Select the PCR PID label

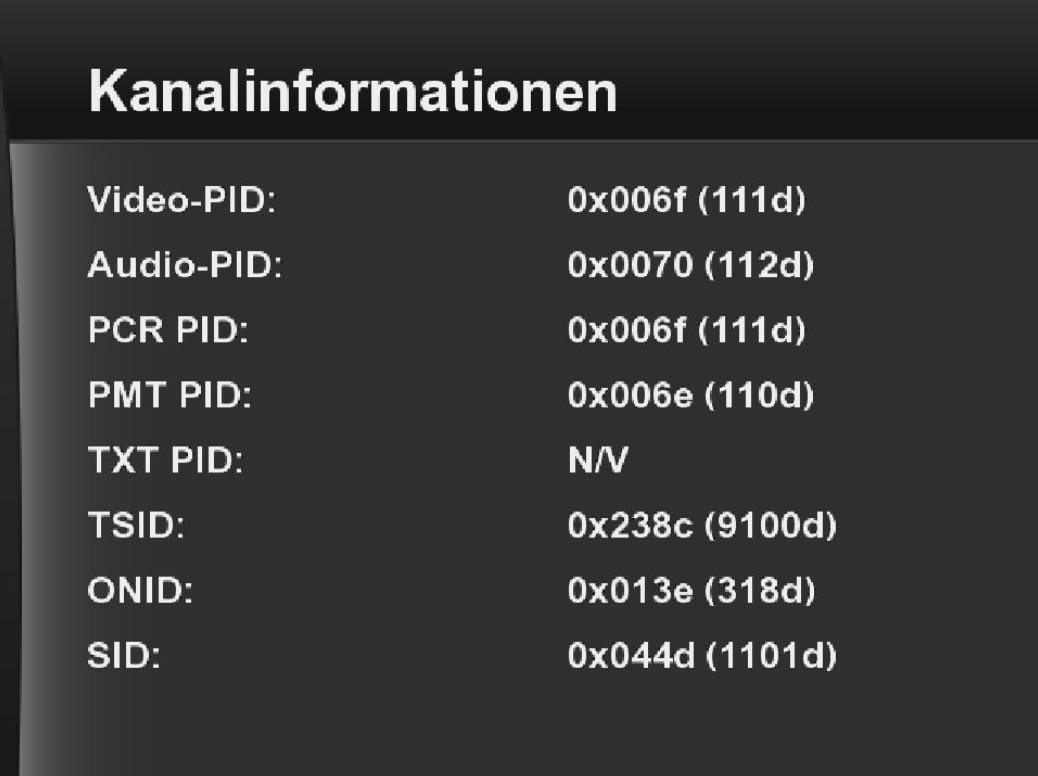click(x=168, y=331)
